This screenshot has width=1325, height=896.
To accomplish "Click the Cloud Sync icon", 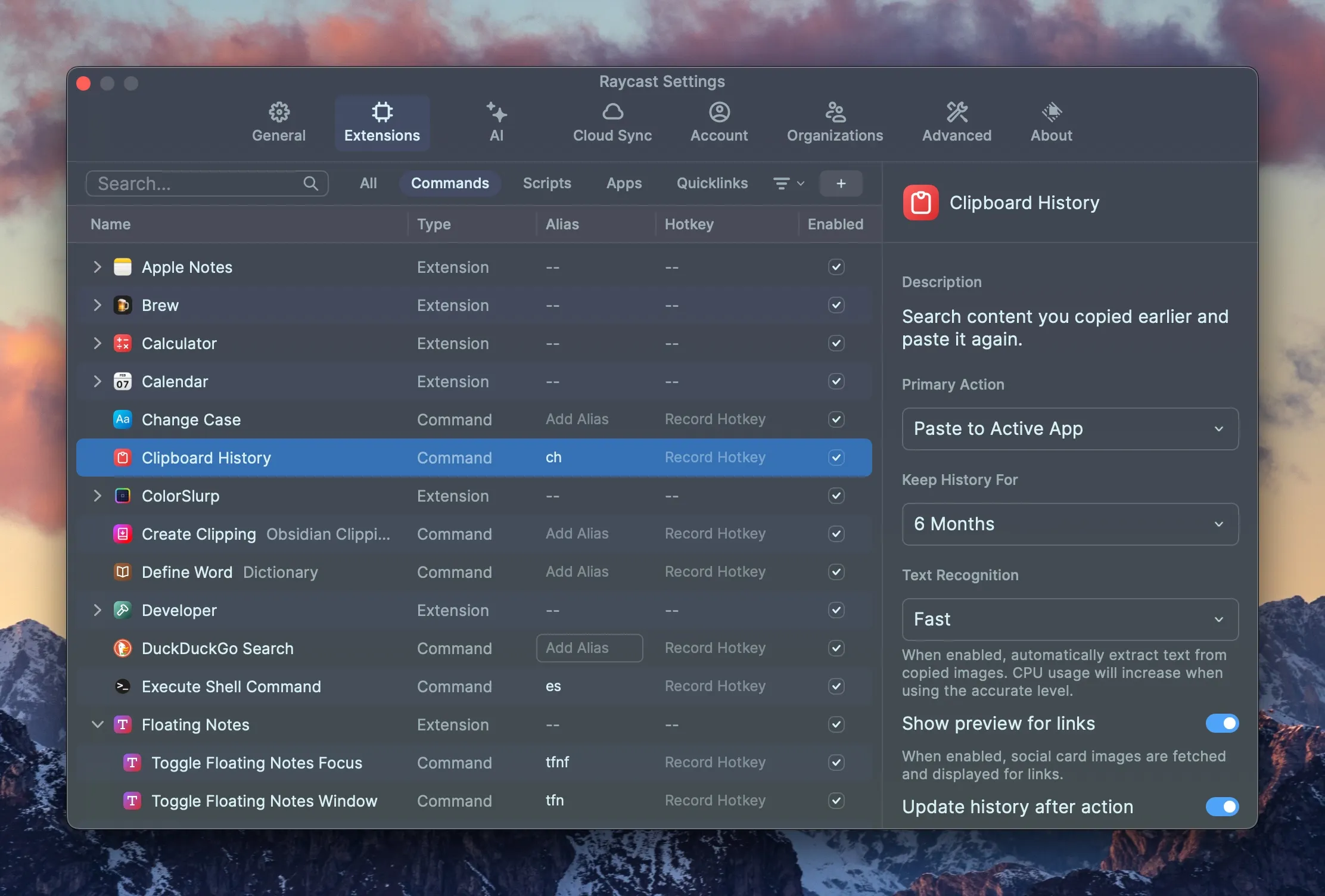I will tap(612, 112).
